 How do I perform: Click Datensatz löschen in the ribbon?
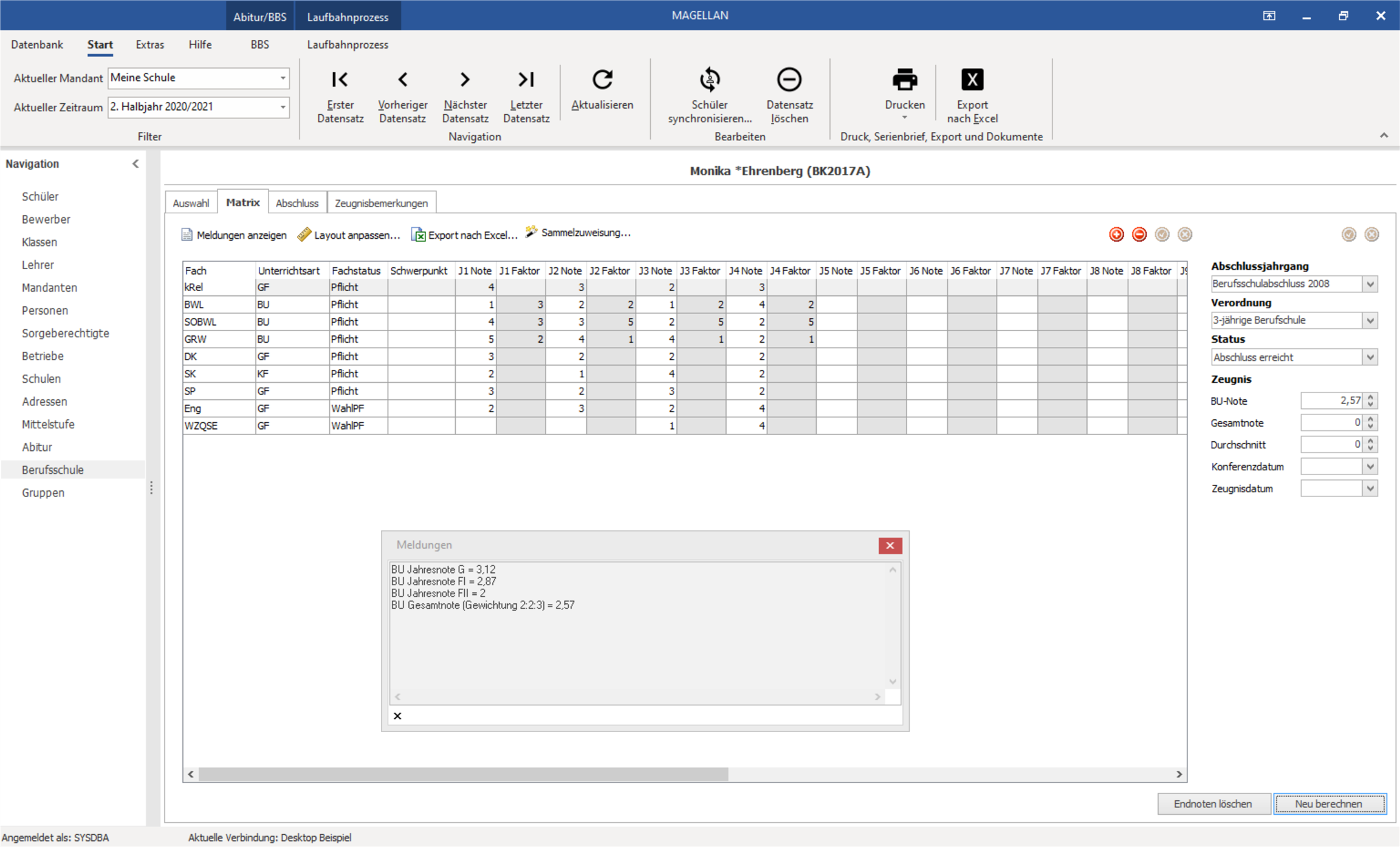point(789,95)
